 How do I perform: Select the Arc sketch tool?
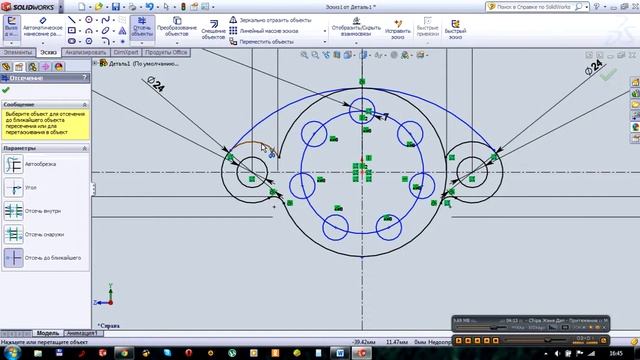point(89,30)
